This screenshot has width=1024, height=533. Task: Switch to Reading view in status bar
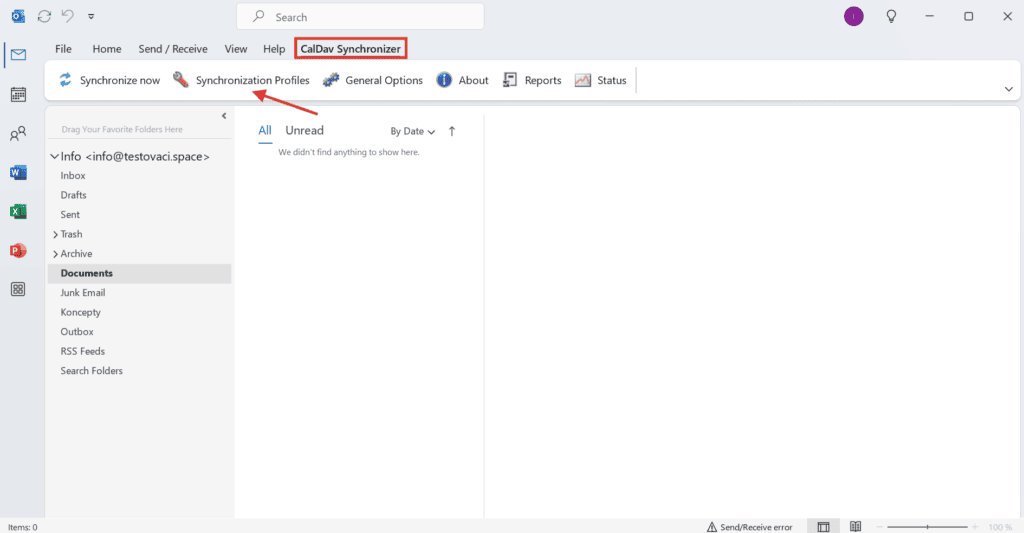[856, 526]
